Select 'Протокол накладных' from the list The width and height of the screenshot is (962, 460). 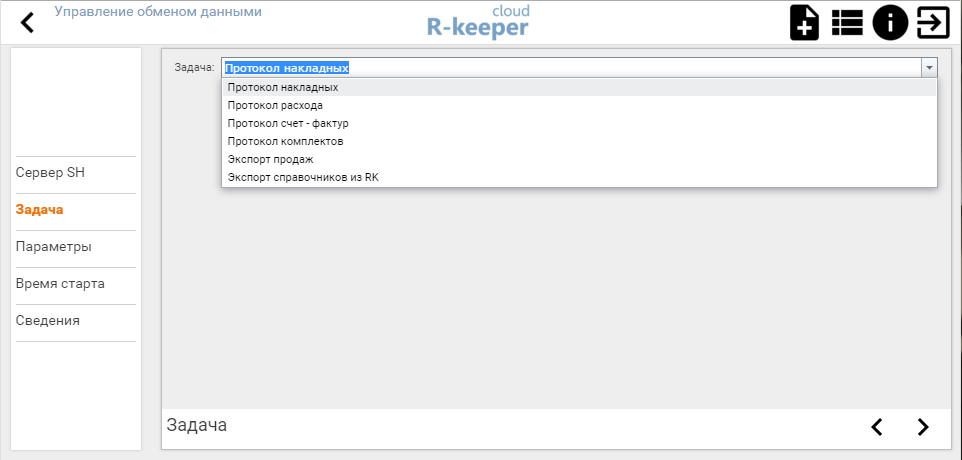click(283, 87)
